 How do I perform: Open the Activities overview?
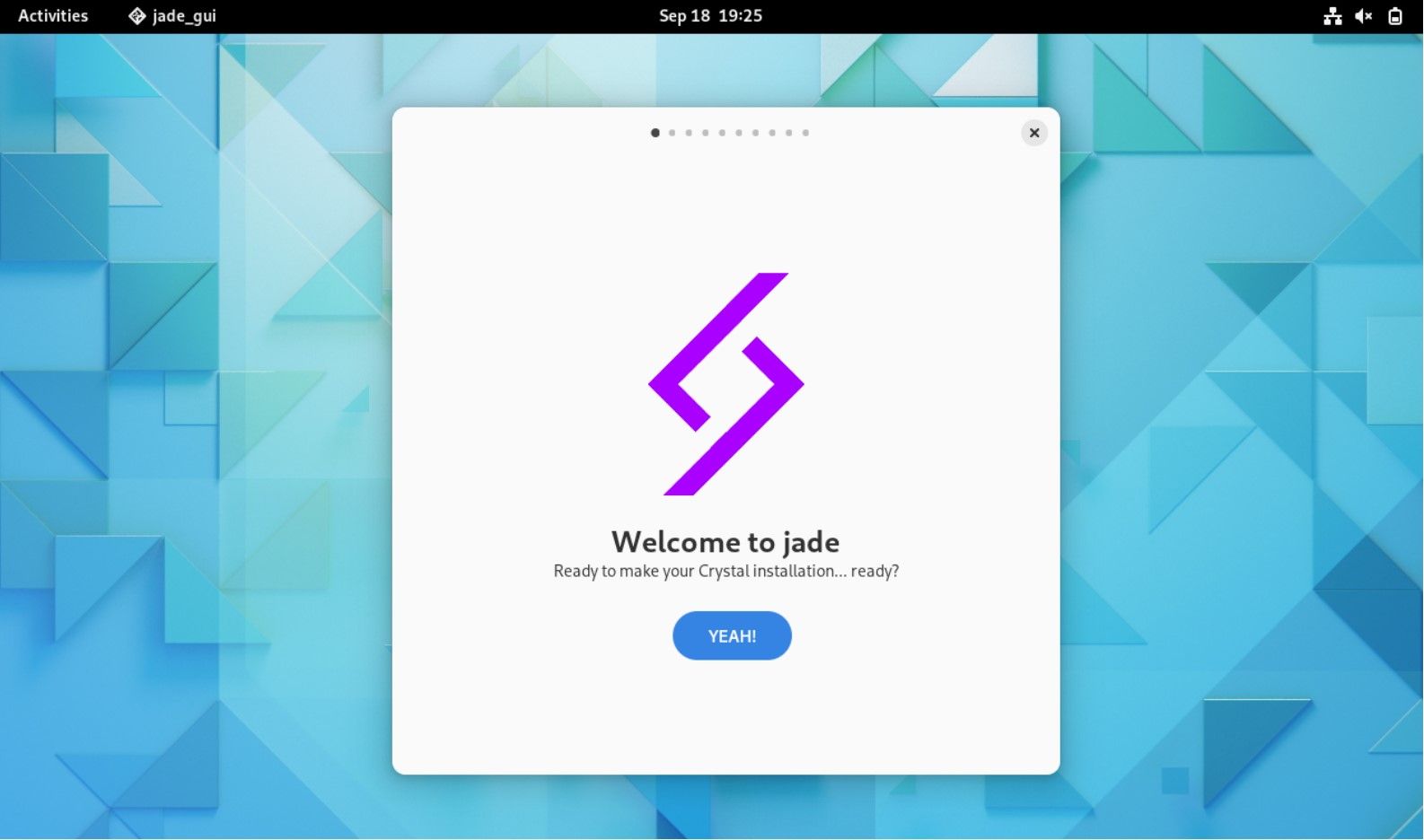(53, 15)
